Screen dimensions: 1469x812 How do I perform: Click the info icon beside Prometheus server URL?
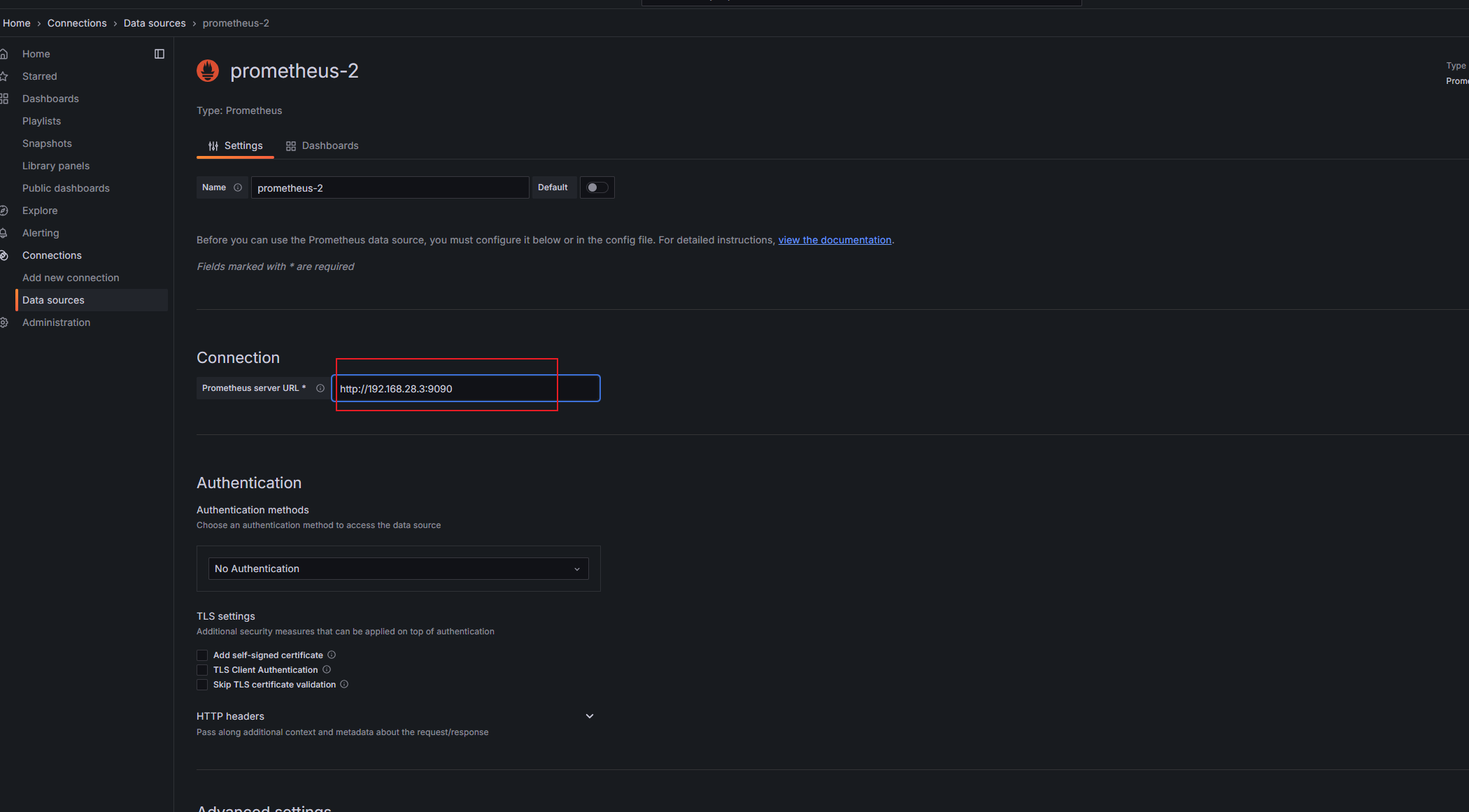tap(320, 388)
